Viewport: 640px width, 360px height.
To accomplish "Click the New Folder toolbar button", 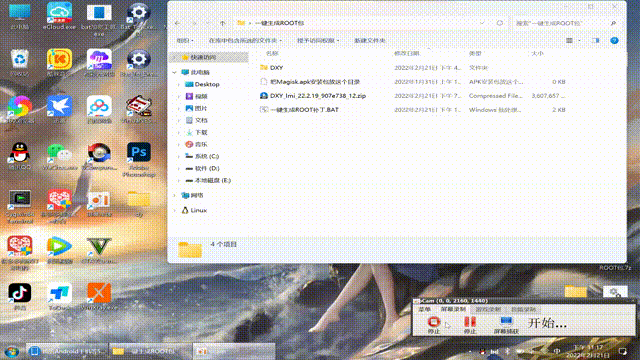I will tap(370, 40).
